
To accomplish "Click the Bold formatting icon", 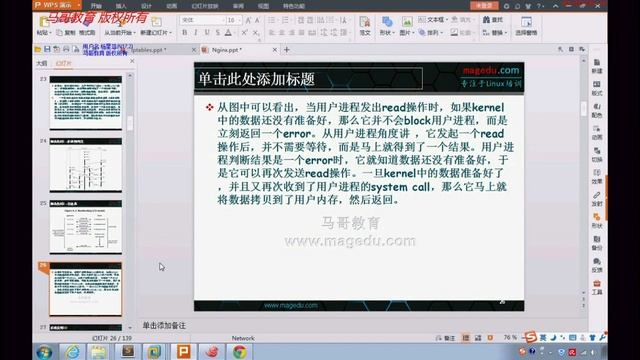I will click(184, 32).
